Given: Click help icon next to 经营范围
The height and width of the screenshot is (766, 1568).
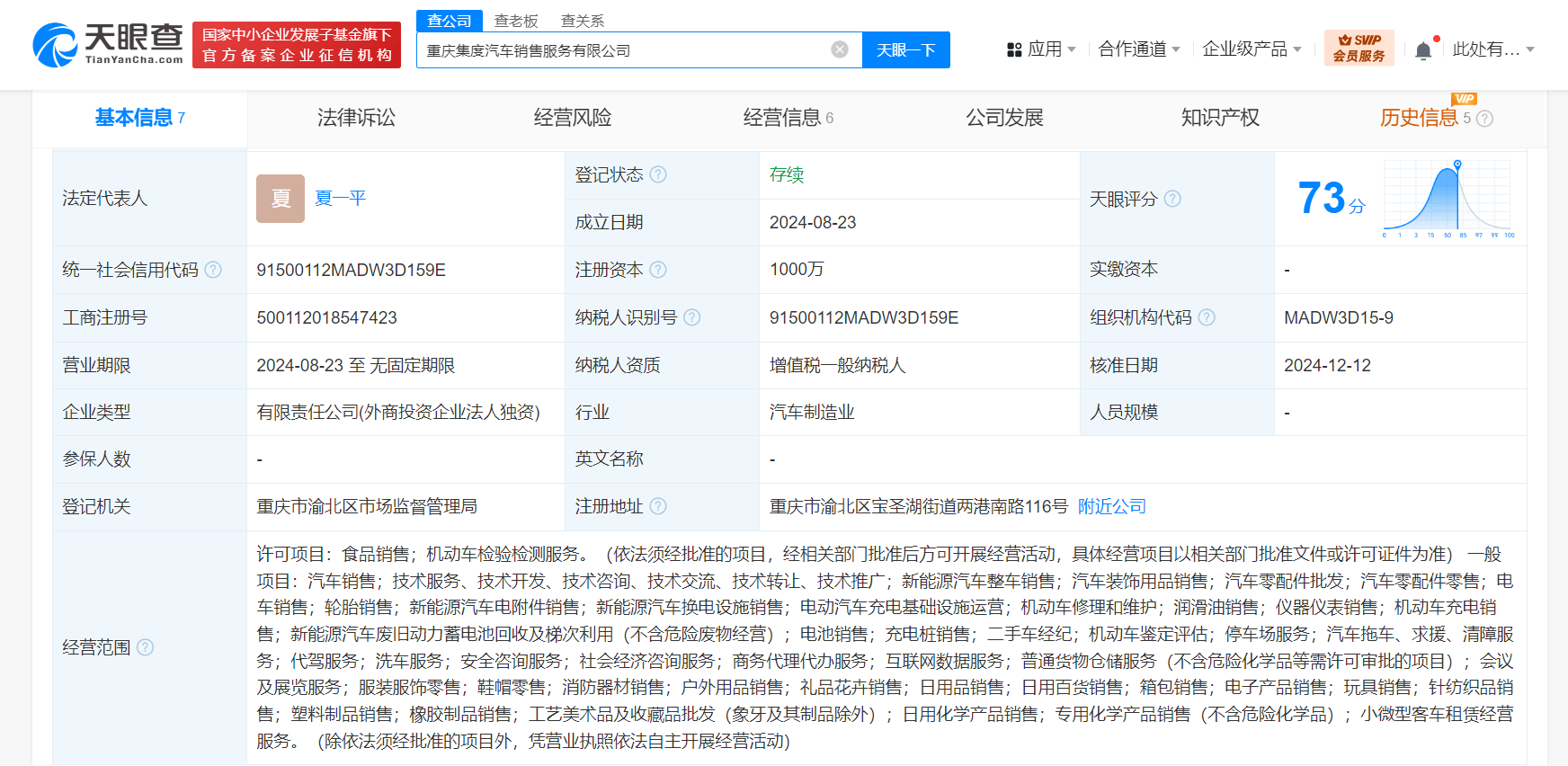Looking at the screenshot, I should coord(145,647).
